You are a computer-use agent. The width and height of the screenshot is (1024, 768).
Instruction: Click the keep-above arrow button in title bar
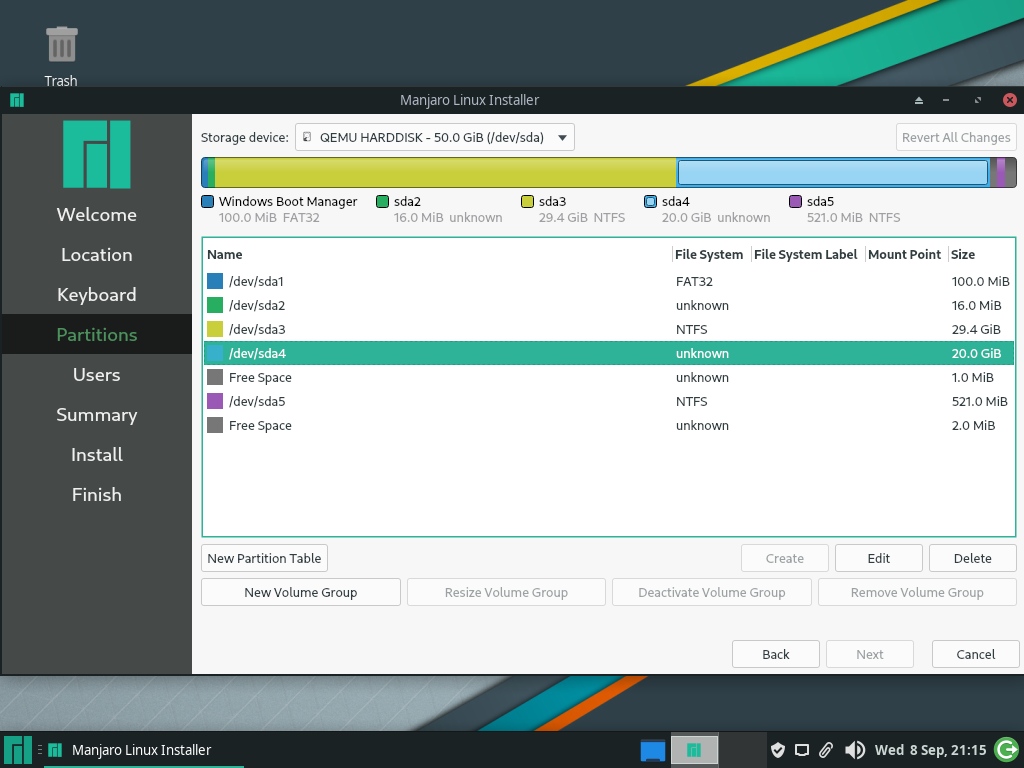pyautogui.click(x=919, y=100)
